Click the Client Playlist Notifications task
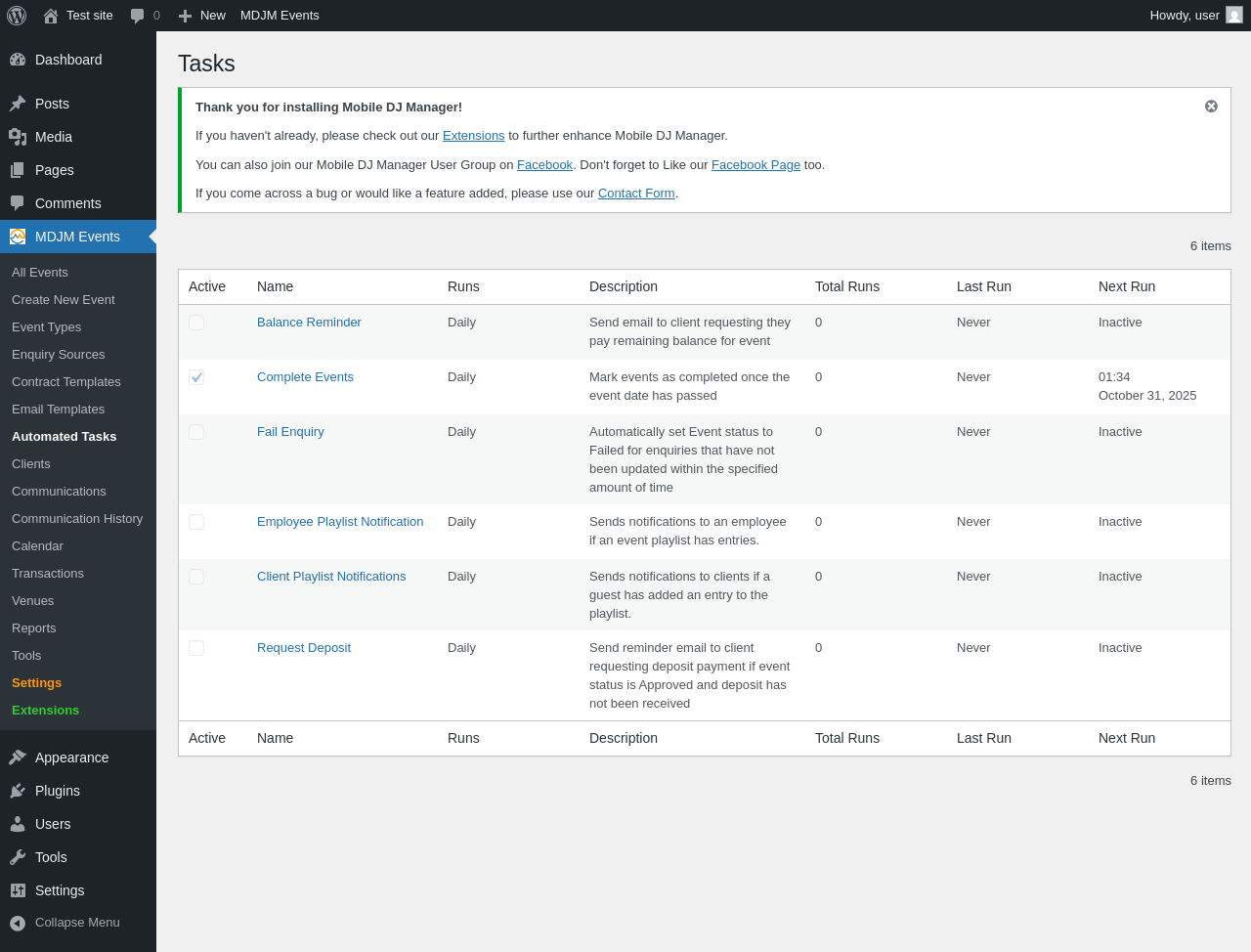The width and height of the screenshot is (1251, 952). (x=331, y=577)
